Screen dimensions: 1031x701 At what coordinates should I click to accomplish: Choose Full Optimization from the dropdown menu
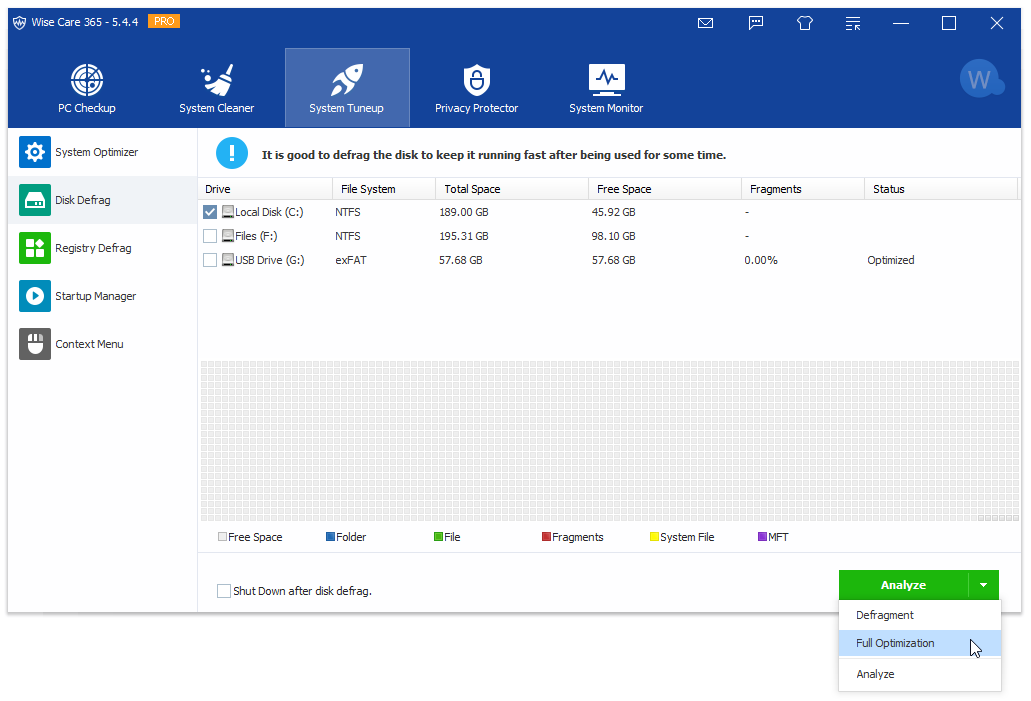coord(895,643)
